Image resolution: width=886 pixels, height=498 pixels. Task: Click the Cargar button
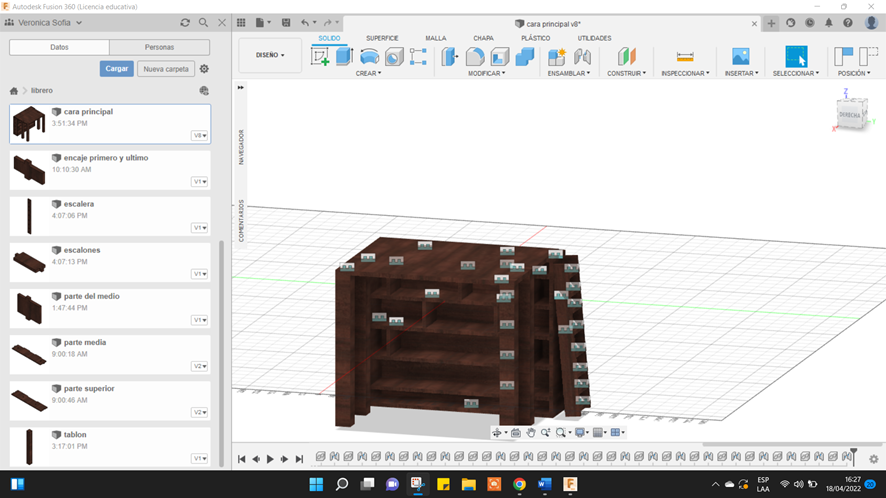pos(116,69)
